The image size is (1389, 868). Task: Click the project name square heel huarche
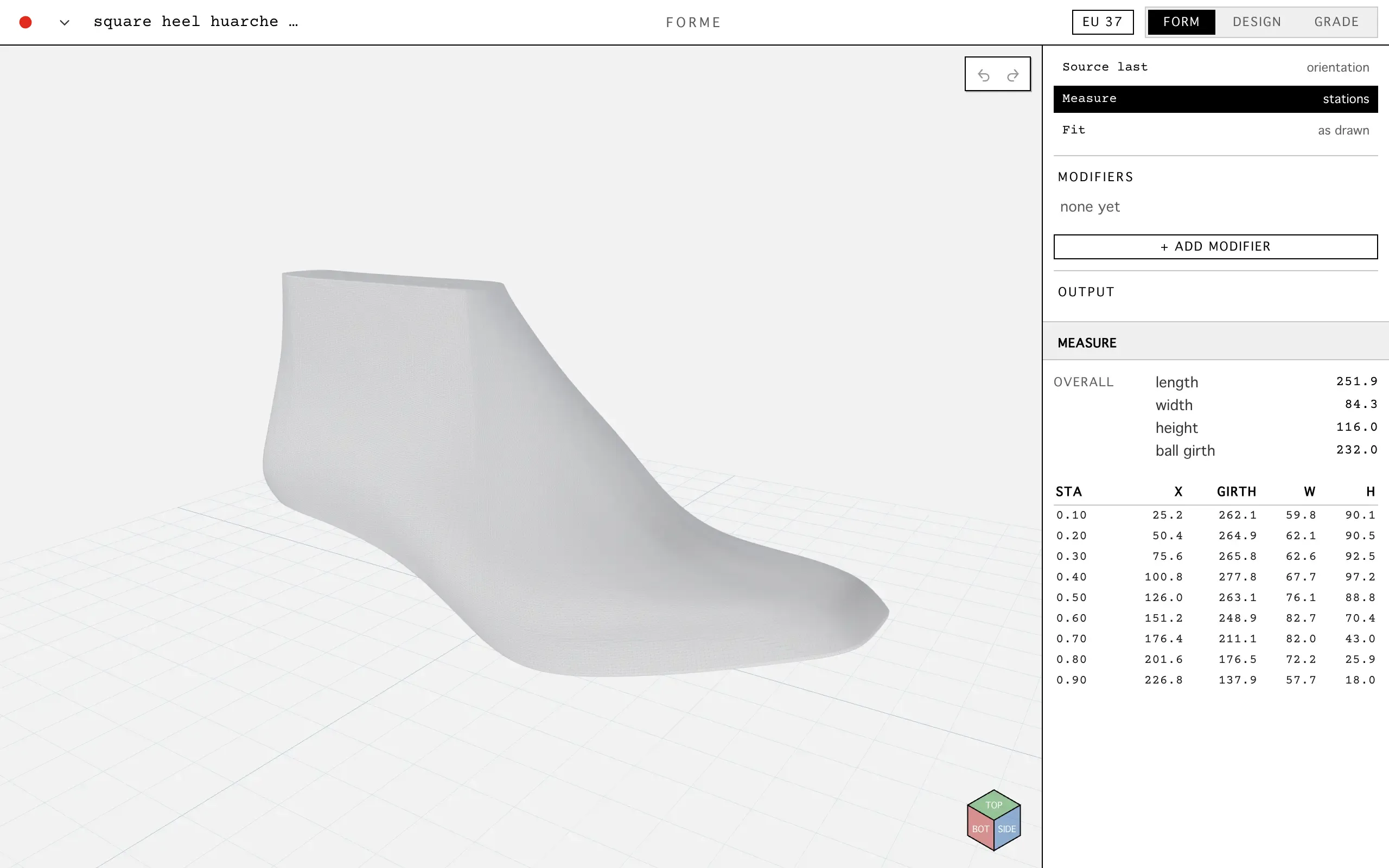(x=195, y=22)
